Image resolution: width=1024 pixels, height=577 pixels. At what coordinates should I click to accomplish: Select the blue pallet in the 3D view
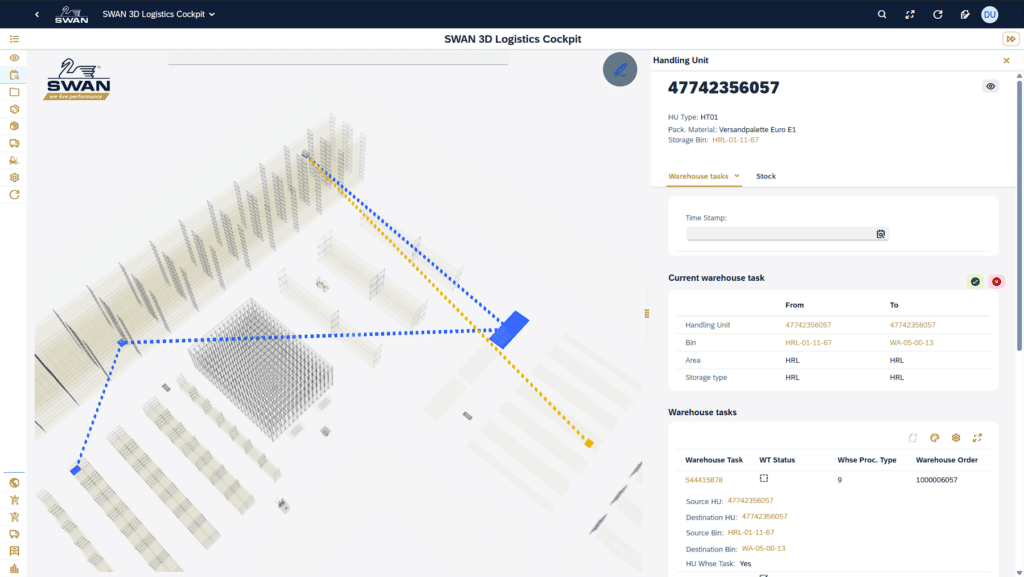coord(509,329)
